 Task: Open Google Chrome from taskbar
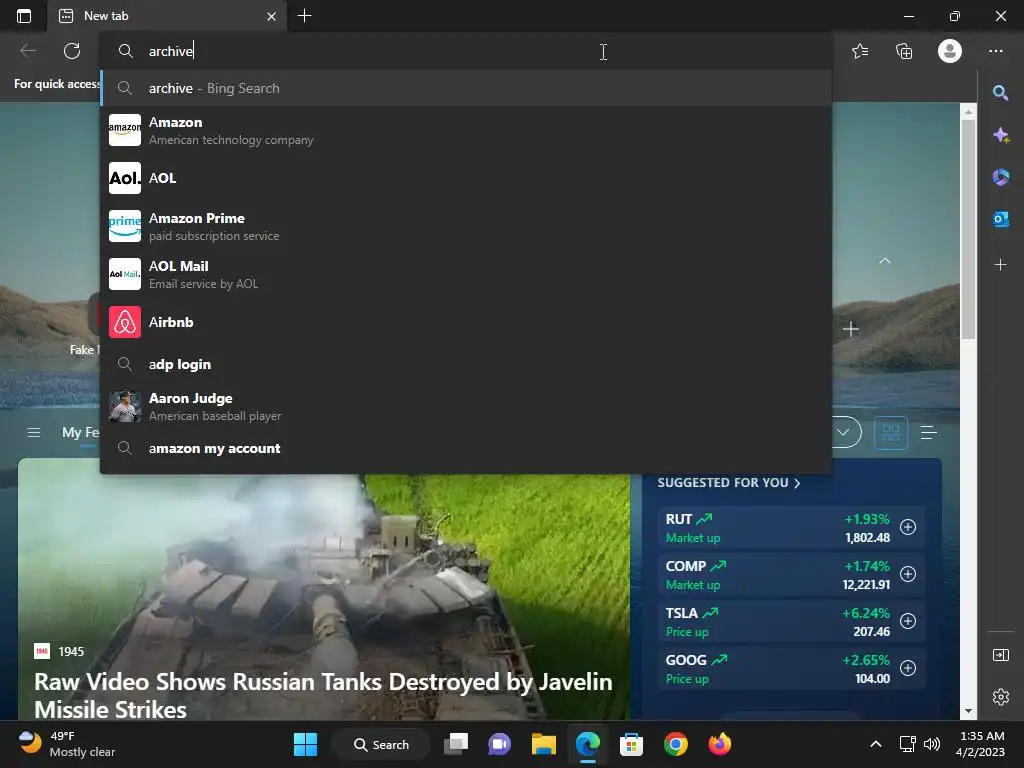click(x=676, y=744)
